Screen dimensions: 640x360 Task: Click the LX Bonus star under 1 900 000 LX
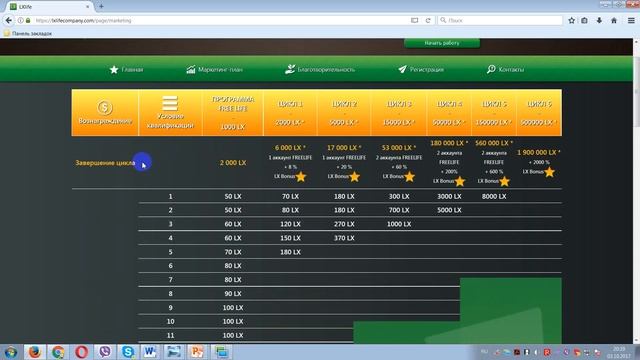[x=549, y=172]
